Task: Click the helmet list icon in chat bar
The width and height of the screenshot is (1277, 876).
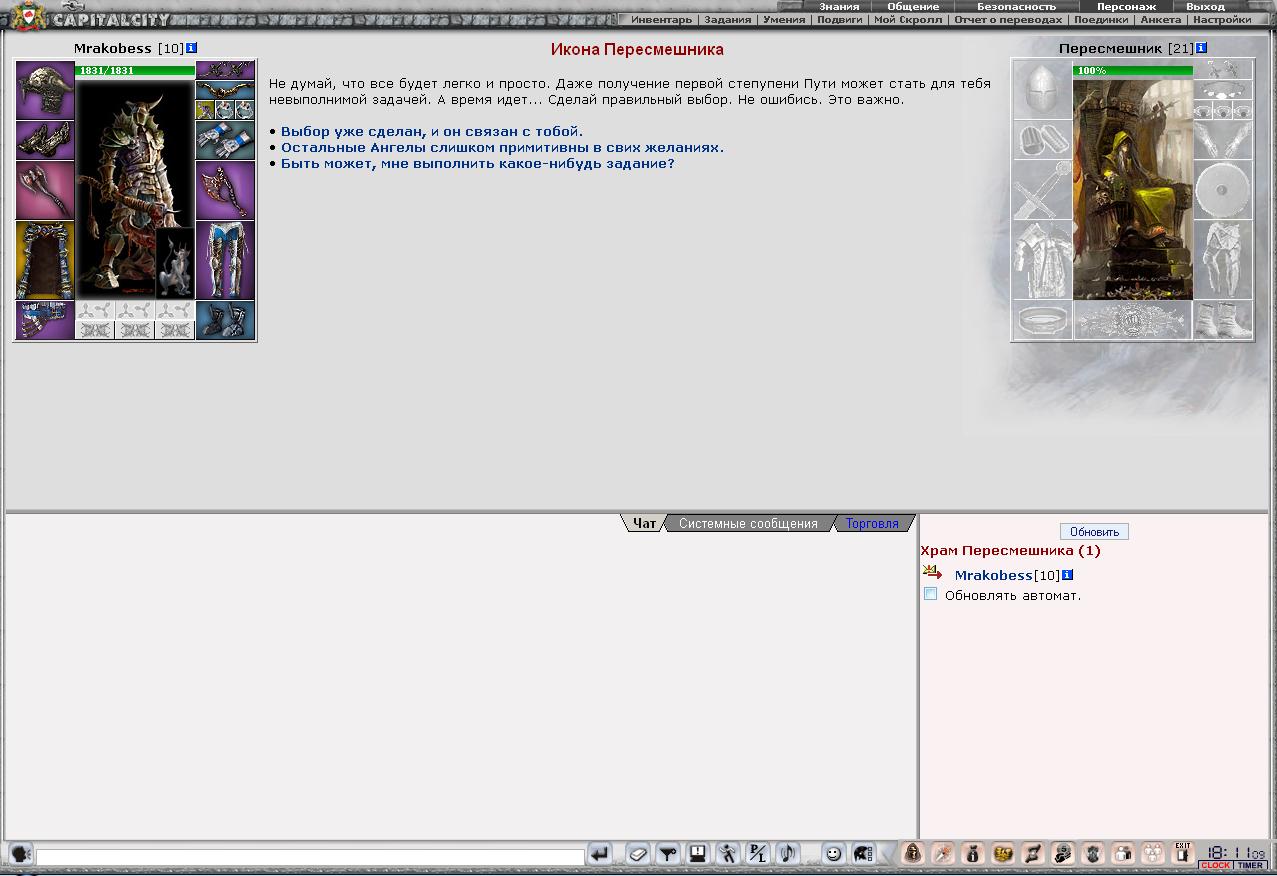Action: (862, 853)
